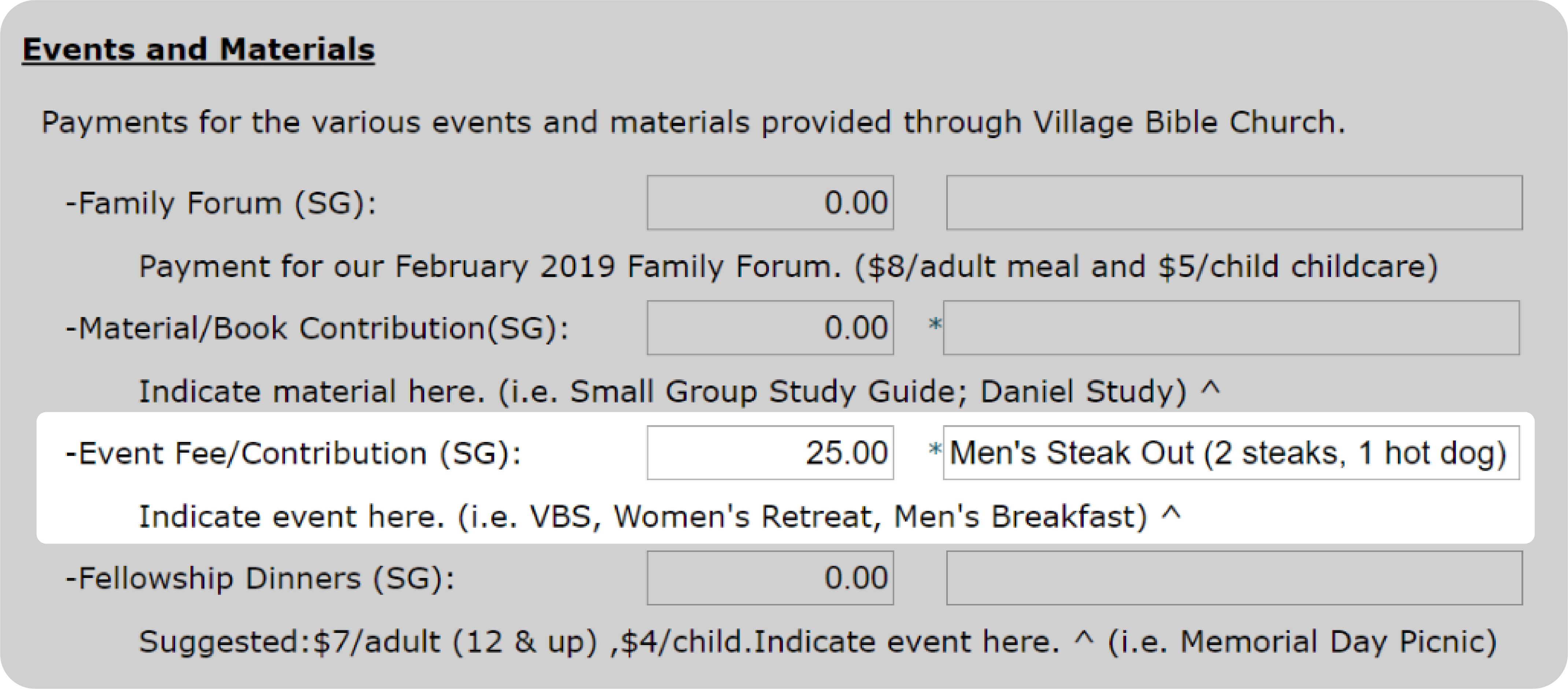Screen dimensions: 1568x689
Task: Click the Family Forum amount field
Action: click(770, 203)
